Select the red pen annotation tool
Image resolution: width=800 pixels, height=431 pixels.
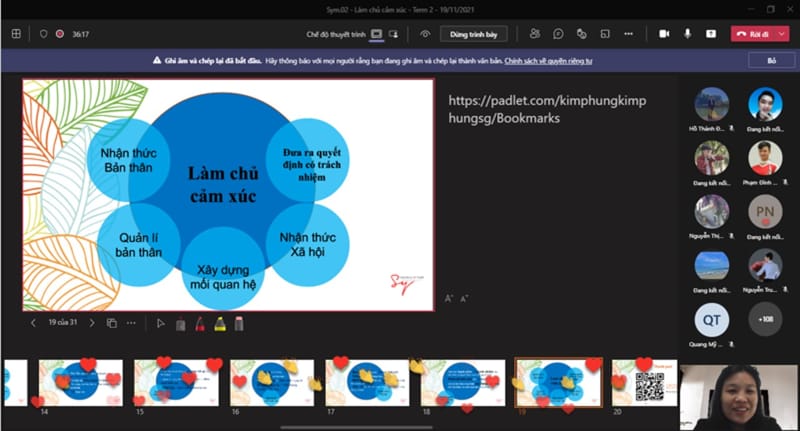pyautogui.click(x=199, y=324)
